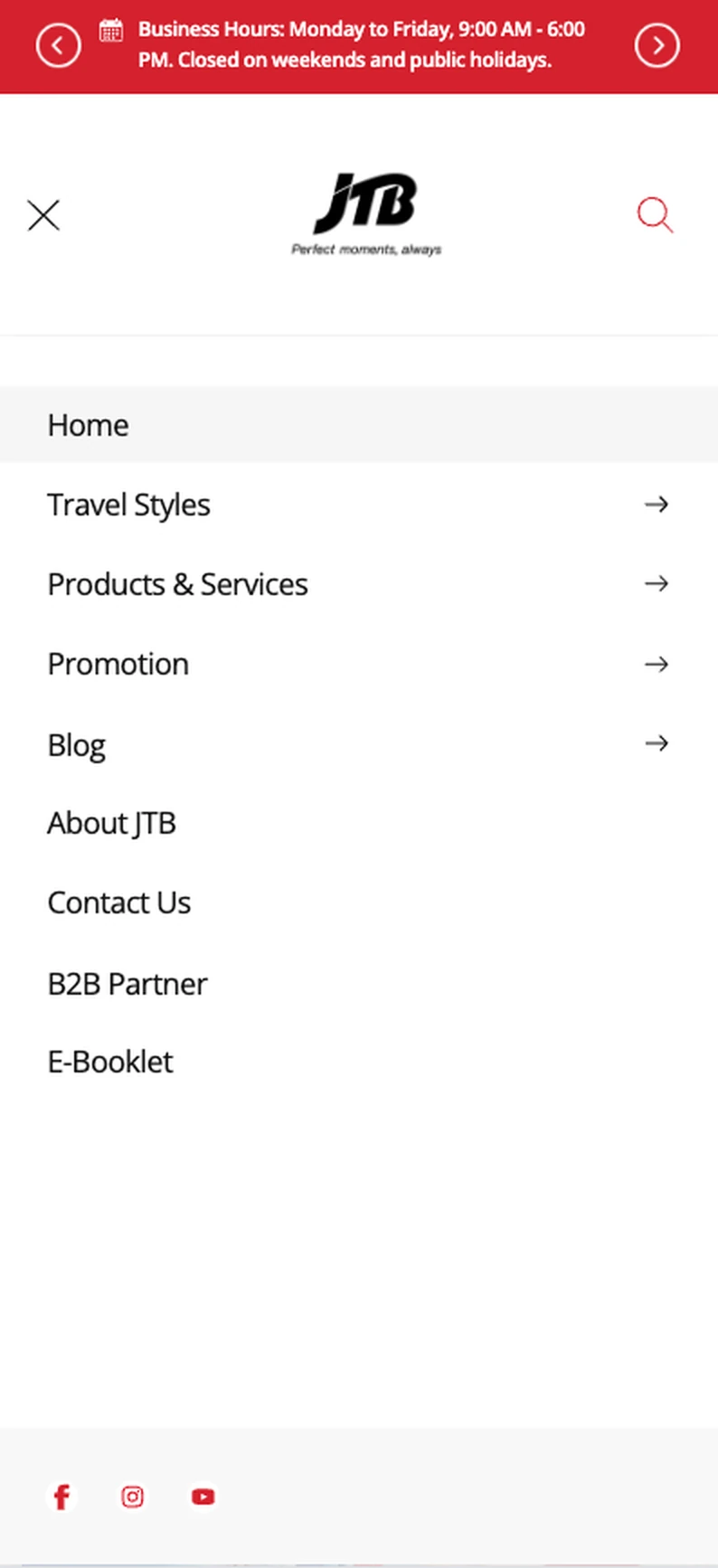Open the B2B Partner link
The width and height of the screenshot is (718, 1568).
[127, 984]
